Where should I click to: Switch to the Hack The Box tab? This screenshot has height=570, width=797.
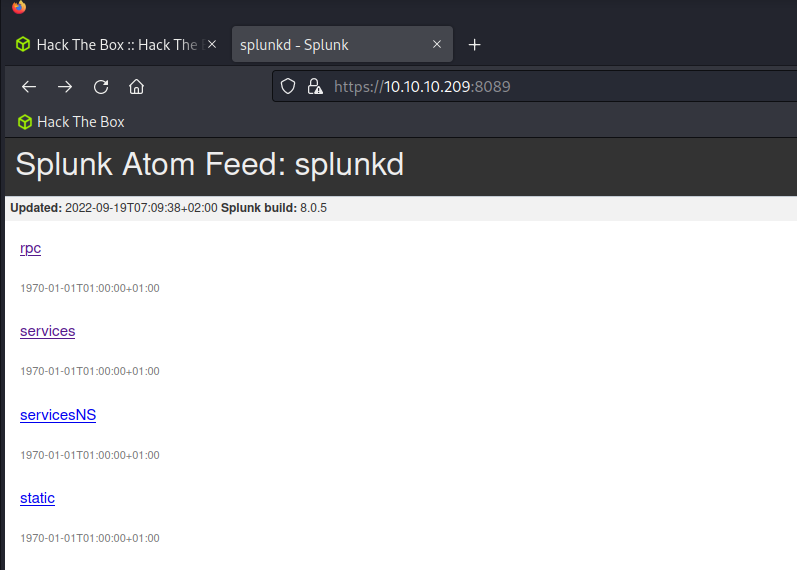click(x=117, y=44)
